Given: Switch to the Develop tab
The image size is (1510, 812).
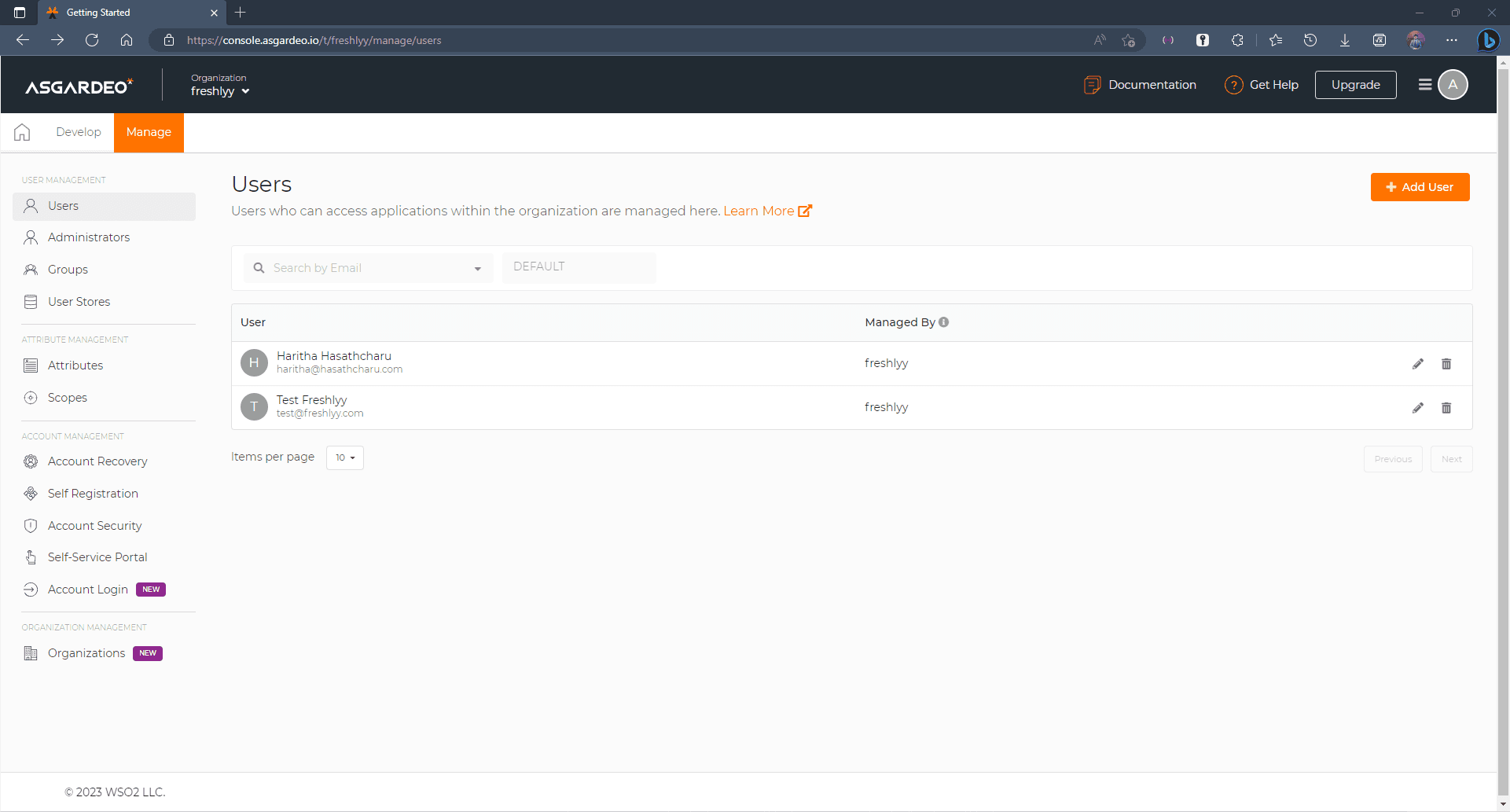Looking at the screenshot, I should pos(79,132).
